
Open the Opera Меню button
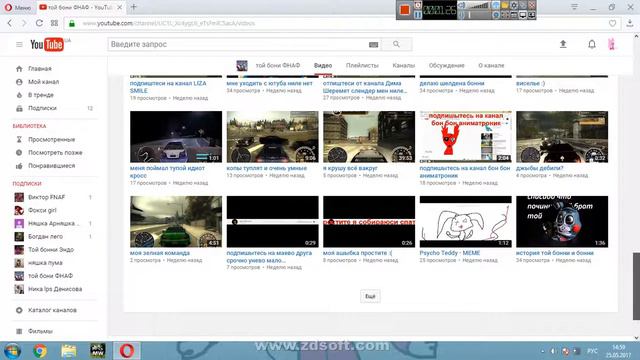(18, 7)
